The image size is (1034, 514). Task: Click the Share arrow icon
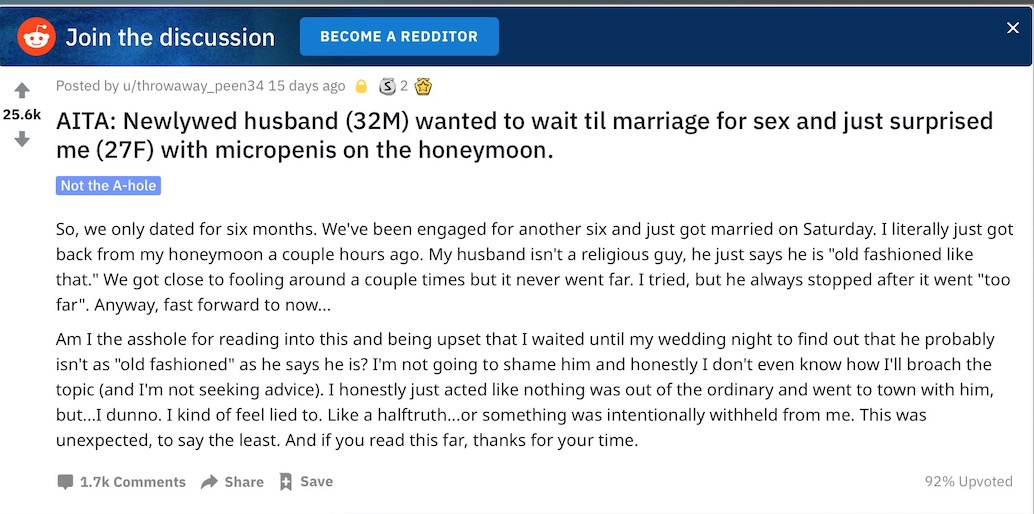209,482
